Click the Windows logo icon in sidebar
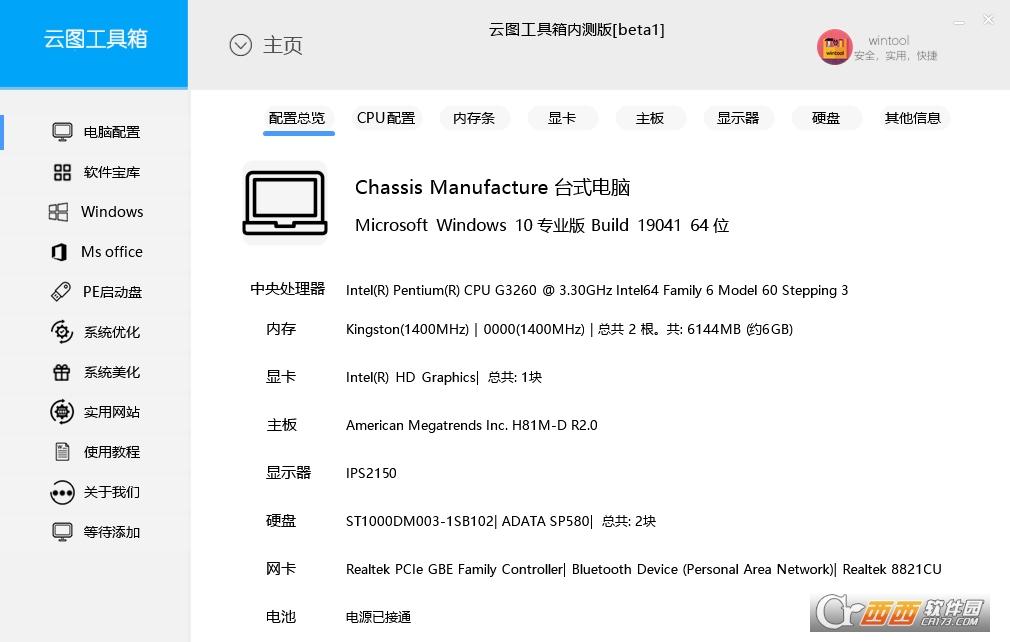 click(x=59, y=212)
